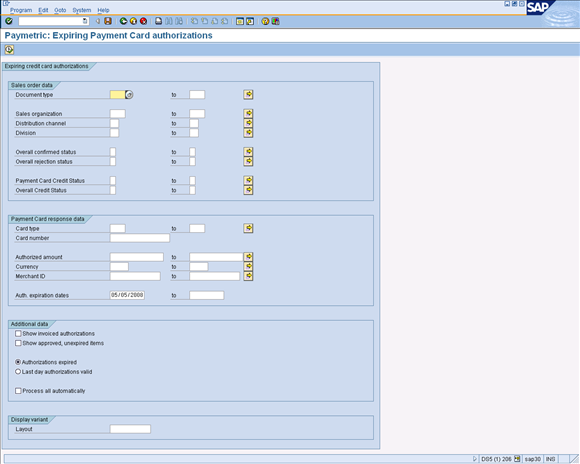Click the green Enter checkmark icon

(x=9, y=21)
